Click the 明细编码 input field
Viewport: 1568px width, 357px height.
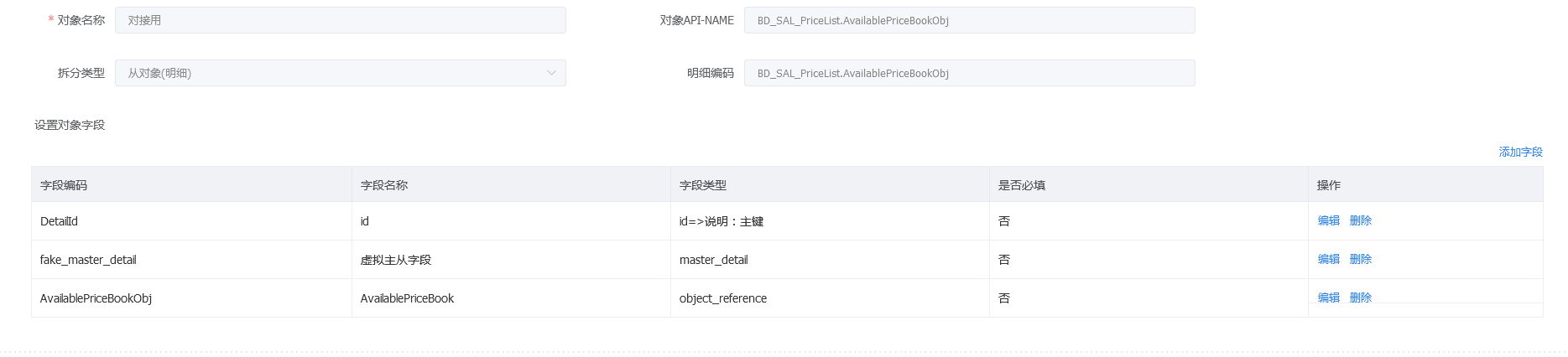(969, 73)
